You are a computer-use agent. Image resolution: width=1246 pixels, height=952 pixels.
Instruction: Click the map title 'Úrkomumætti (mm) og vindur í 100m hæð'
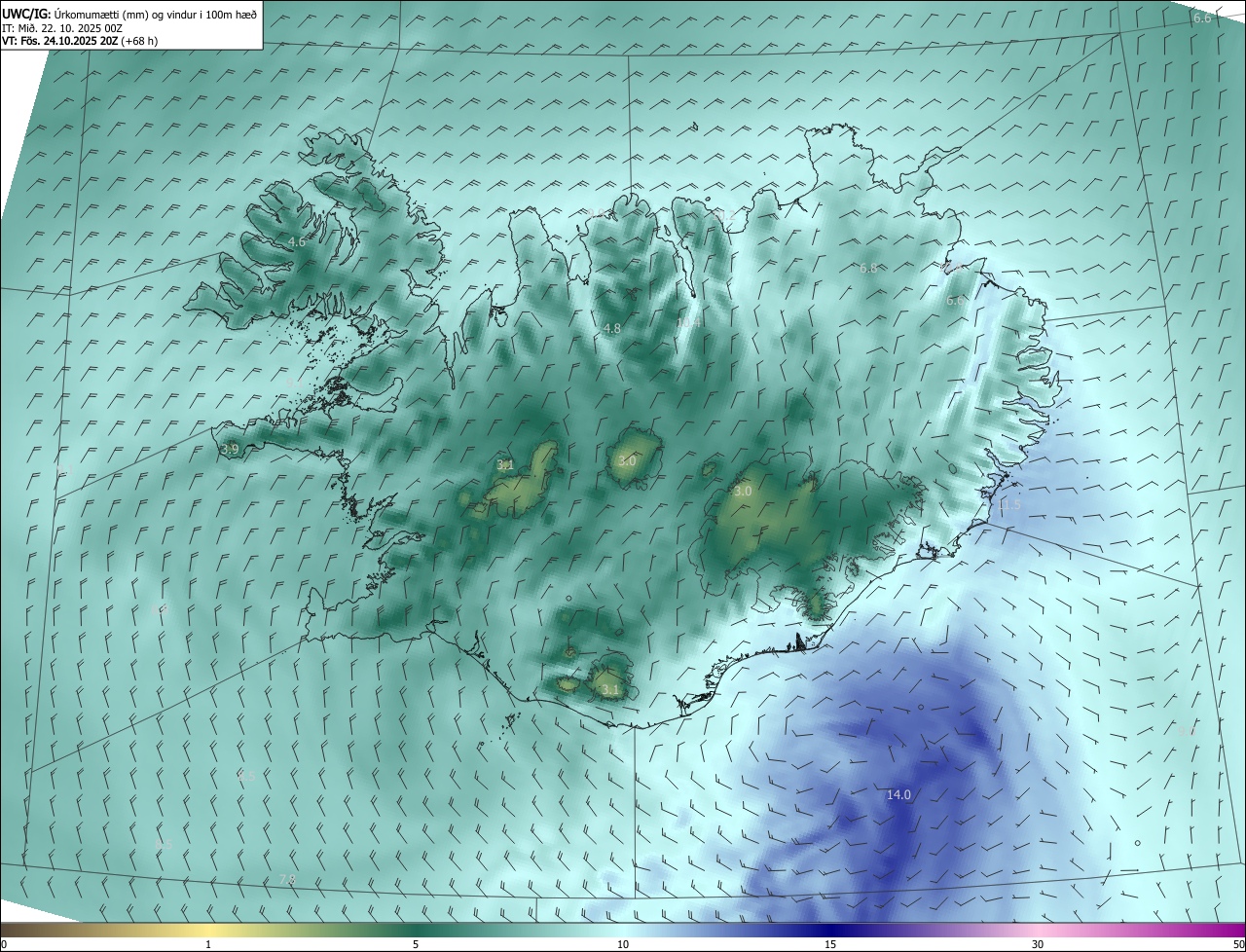pos(156,15)
